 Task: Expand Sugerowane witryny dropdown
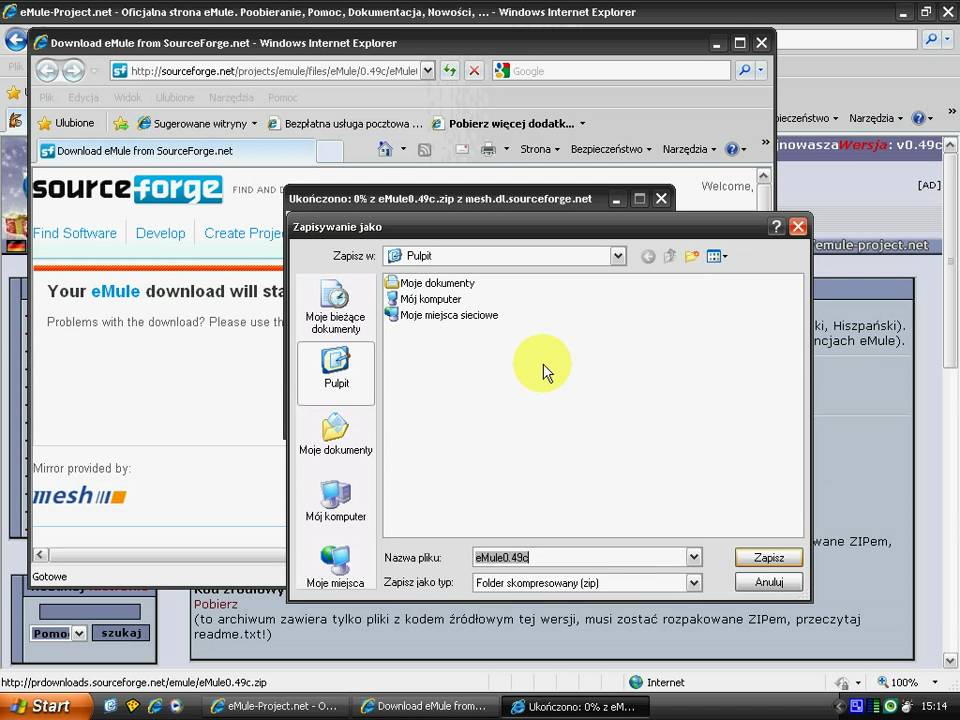click(255, 124)
